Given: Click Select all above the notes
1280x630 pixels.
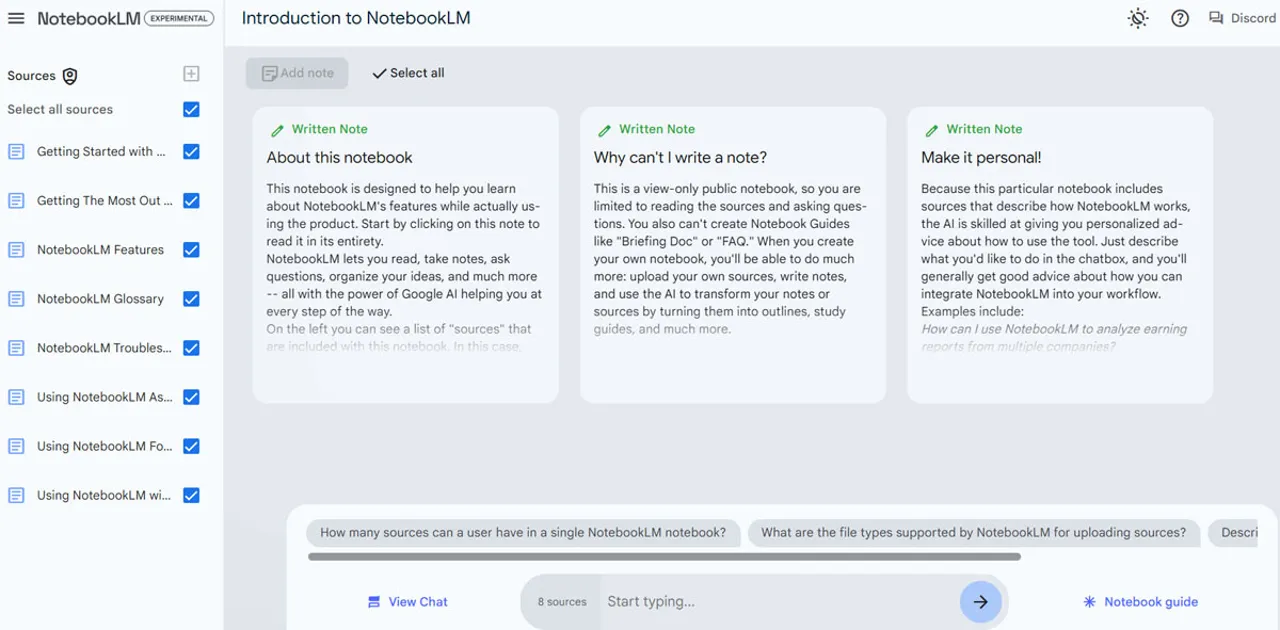Looking at the screenshot, I should 407,73.
